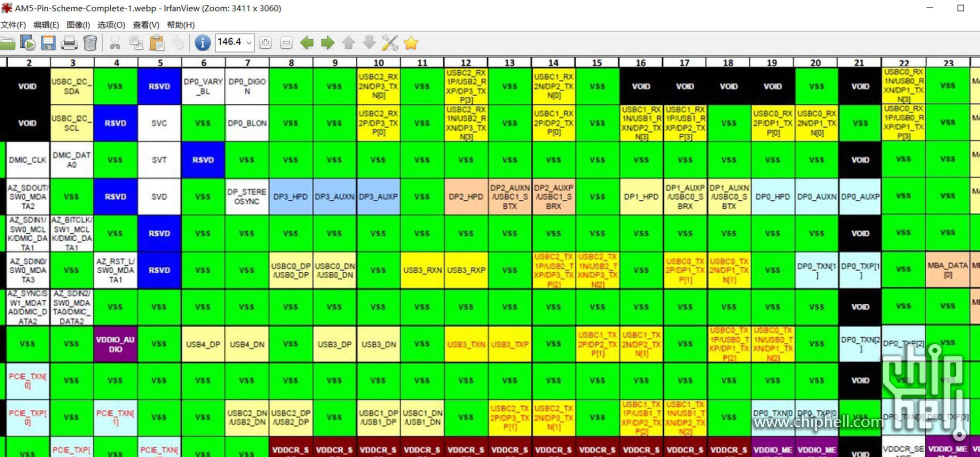Click the USB3_DN cell
The image size is (980, 457).
(378, 344)
